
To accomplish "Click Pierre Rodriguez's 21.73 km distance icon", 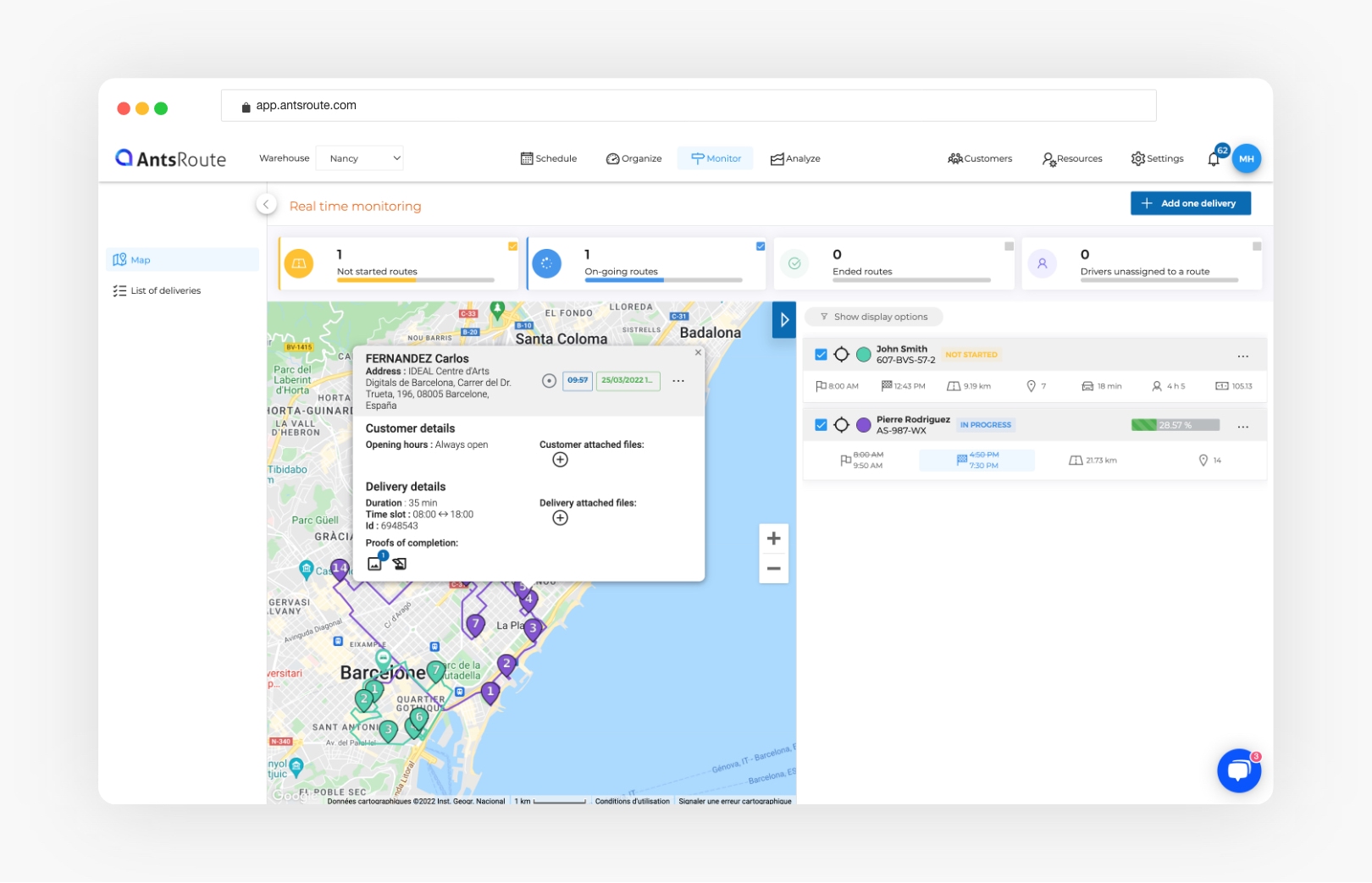I will pyautogui.click(x=1076, y=461).
